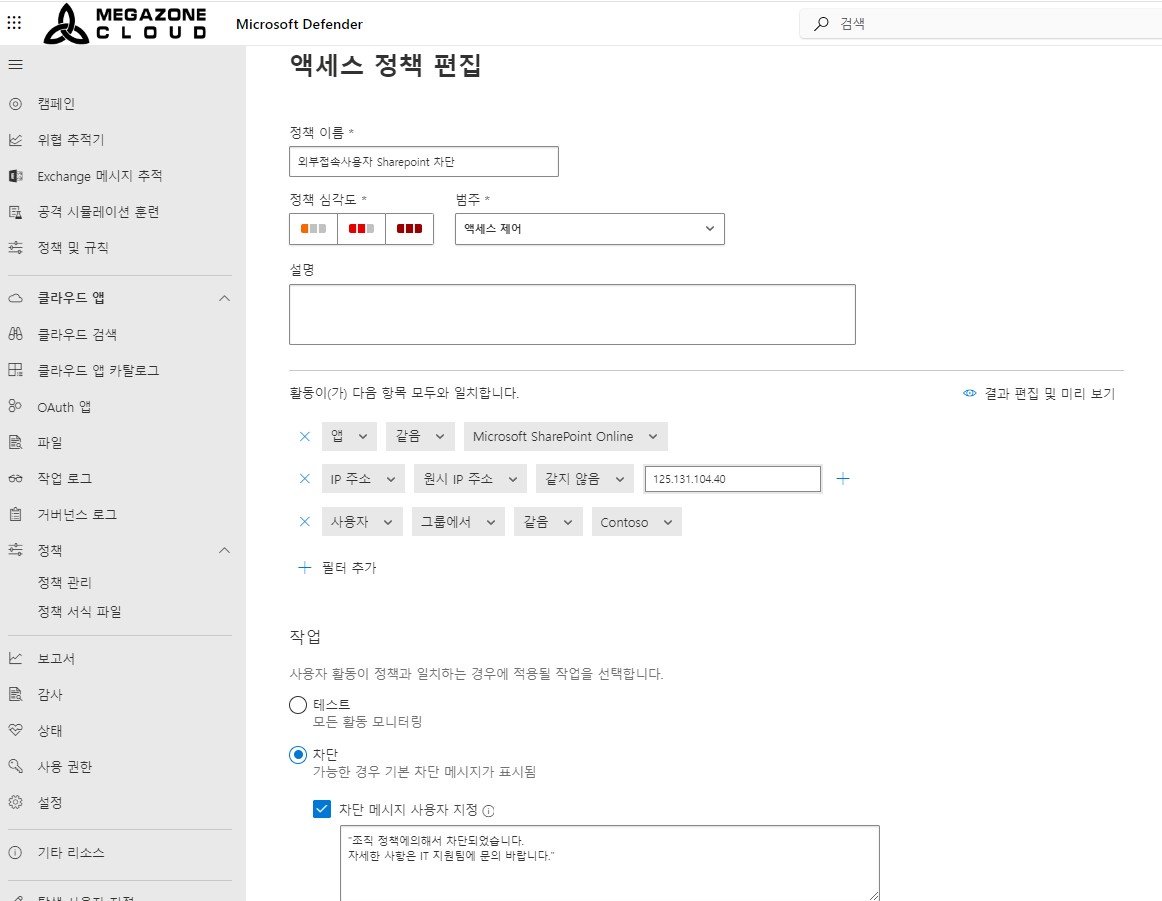1162x901 pixels.
Task: Select low severity orange swatch
Action: point(313,229)
